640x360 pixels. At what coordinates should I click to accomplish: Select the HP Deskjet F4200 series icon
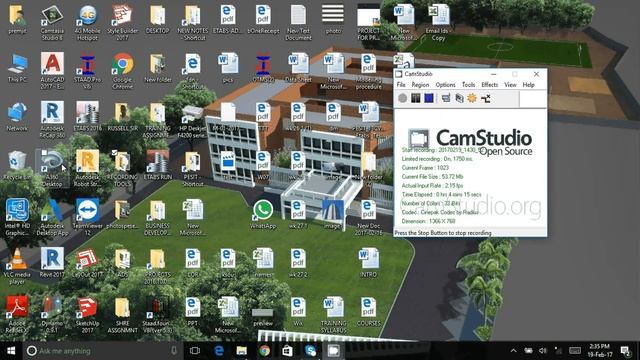[193, 119]
